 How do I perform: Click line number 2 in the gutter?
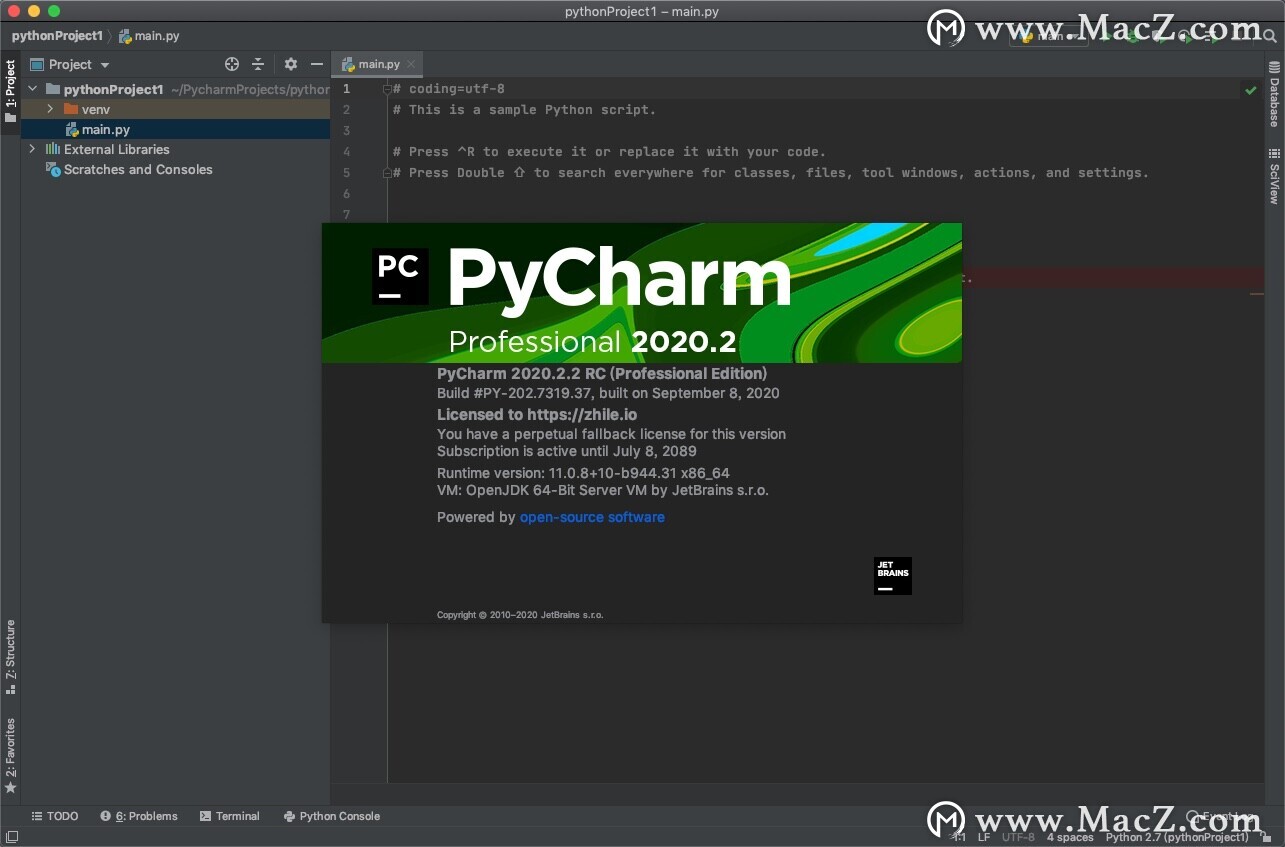(x=346, y=110)
